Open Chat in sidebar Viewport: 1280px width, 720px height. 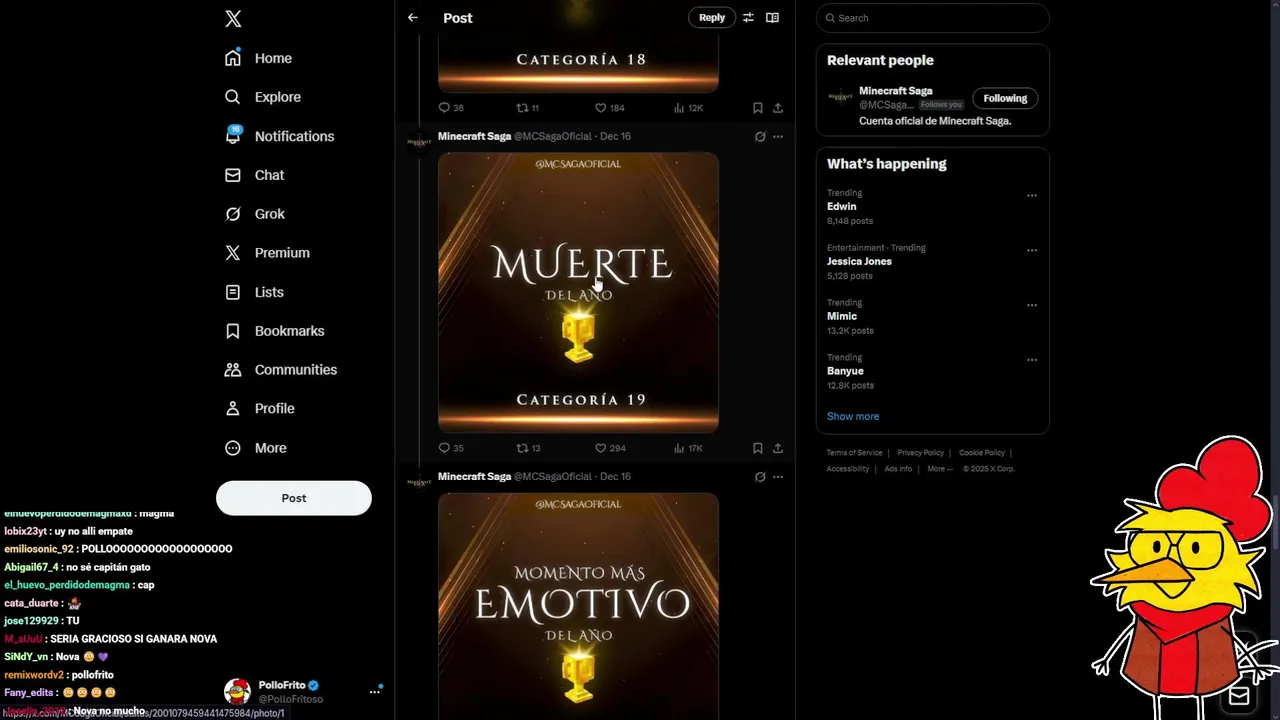click(x=255, y=175)
